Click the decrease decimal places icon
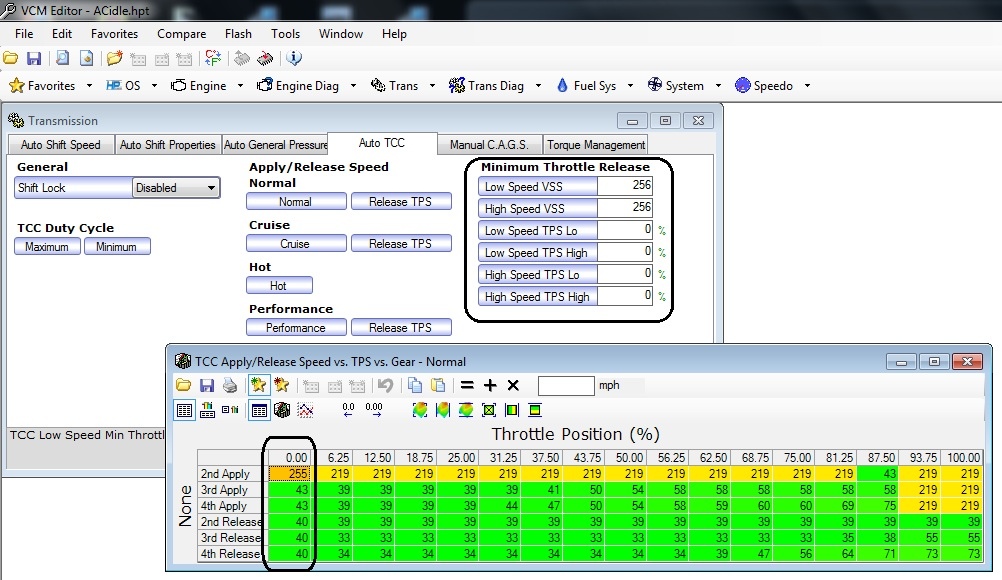Screen dimensions: 1002x580 tap(348, 410)
